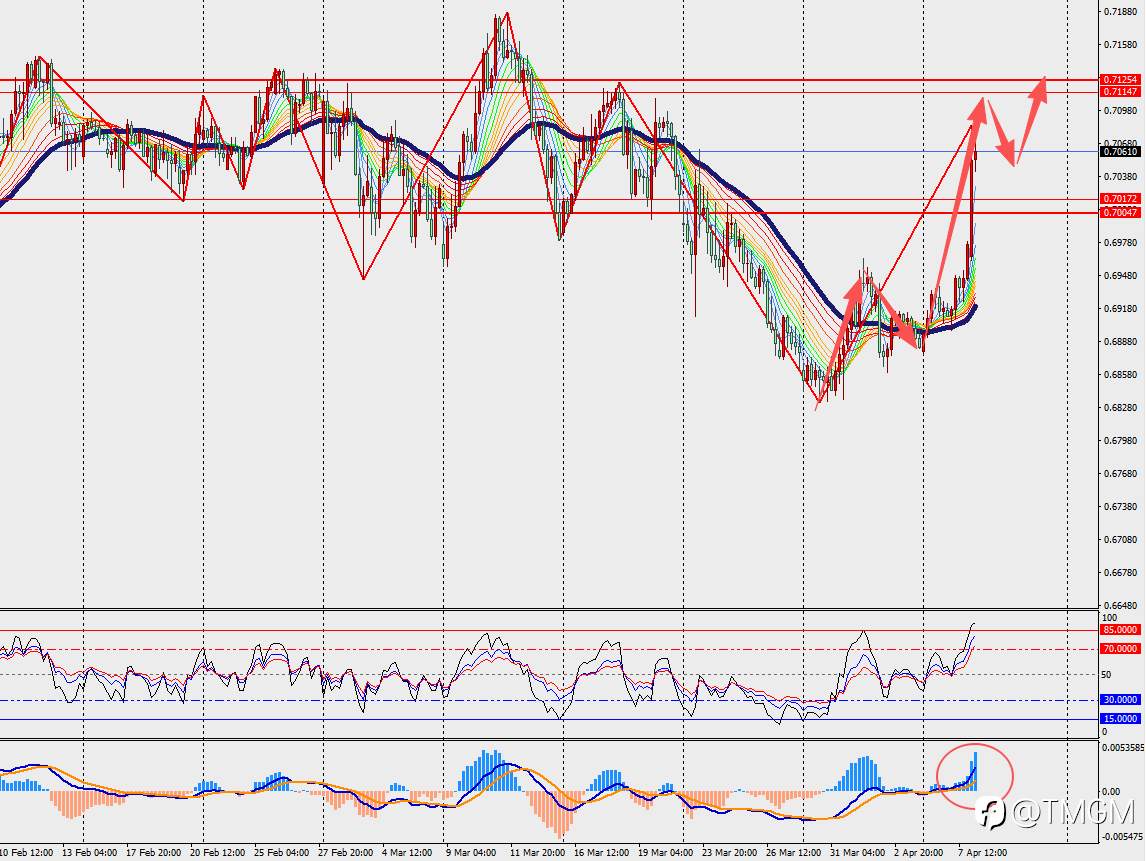
Task: Click the 0.67380 price axis value
Action: tap(1120, 506)
